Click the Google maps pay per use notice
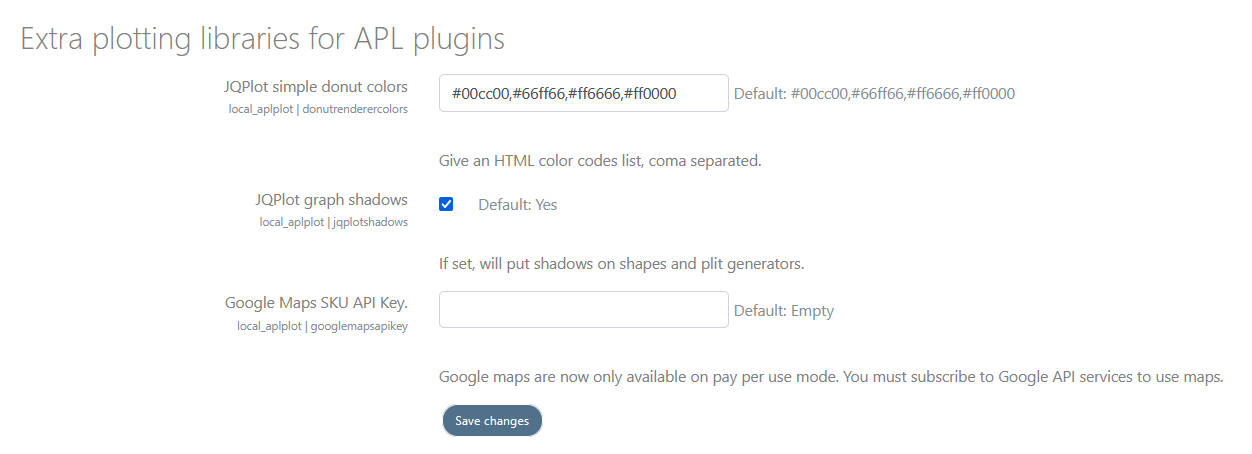 tap(831, 377)
